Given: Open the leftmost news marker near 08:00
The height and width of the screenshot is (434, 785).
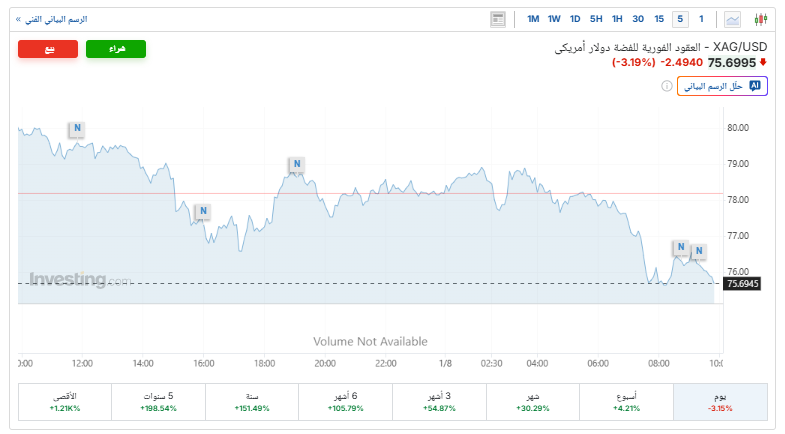Looking at the screenshot, I should coord(680,247).
